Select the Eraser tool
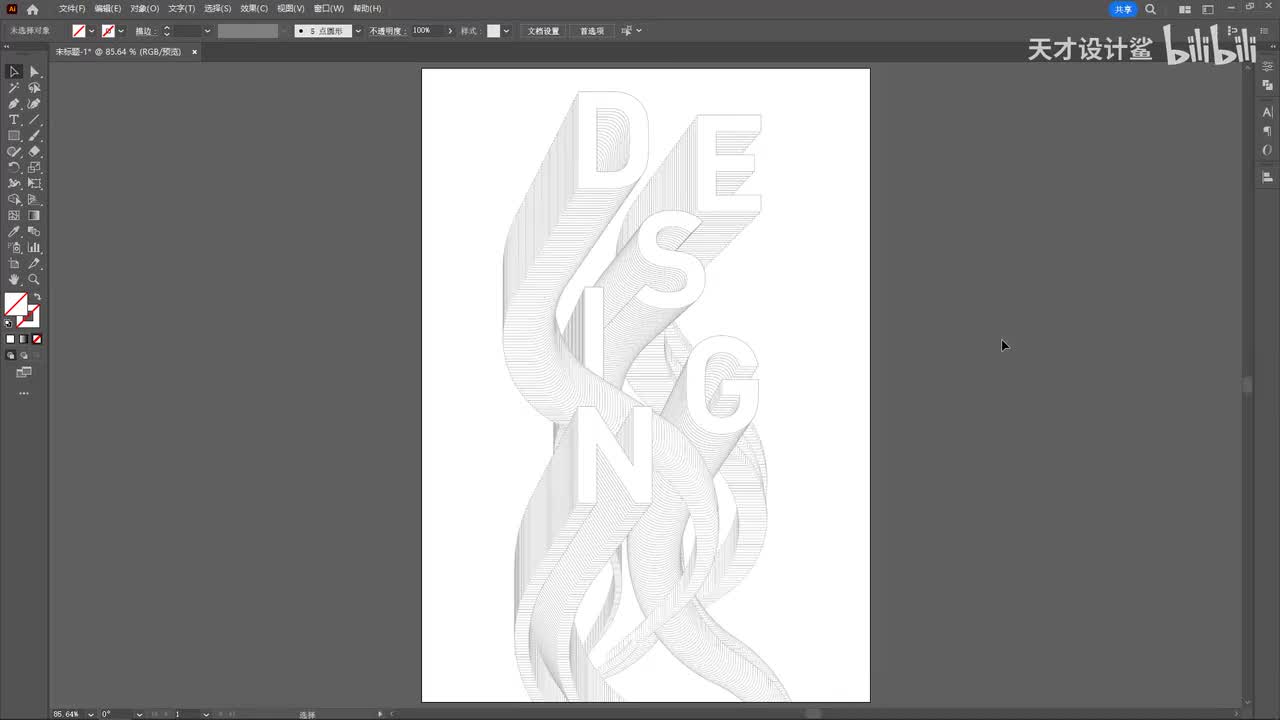 click(x=34, y=152)
